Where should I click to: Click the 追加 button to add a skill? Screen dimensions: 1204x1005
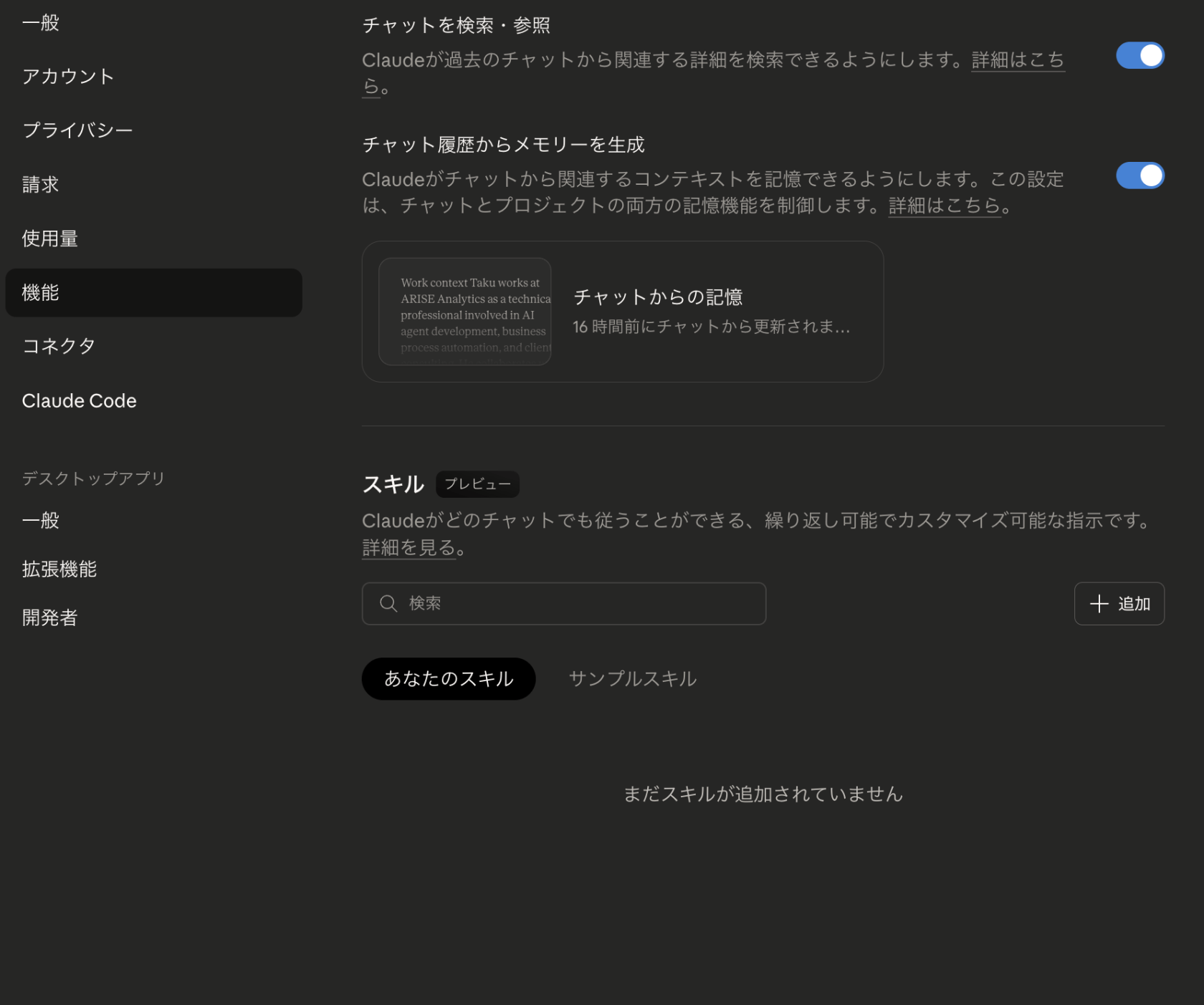coord(1119,603)
